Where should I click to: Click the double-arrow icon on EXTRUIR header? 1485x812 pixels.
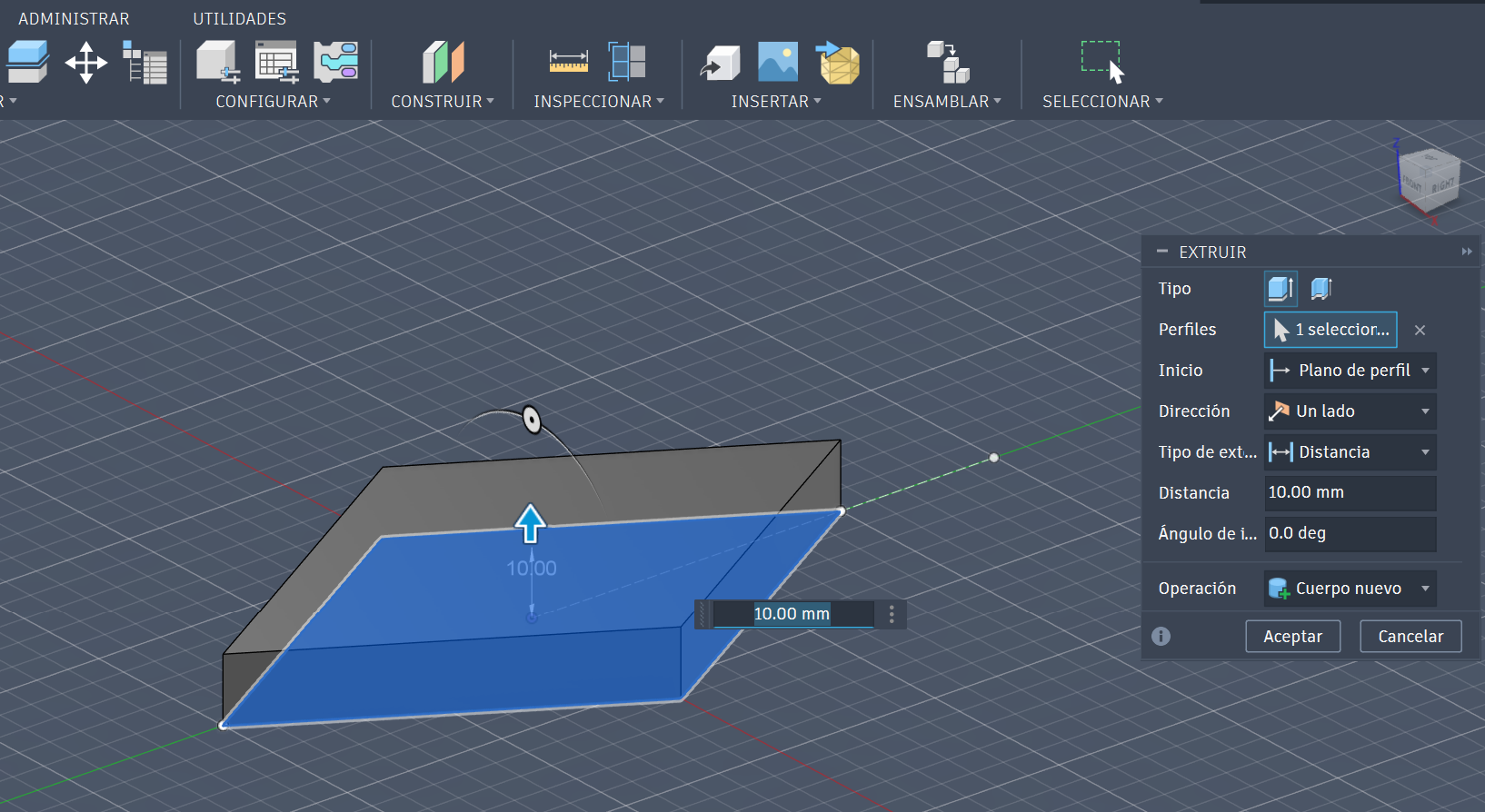1466,252
